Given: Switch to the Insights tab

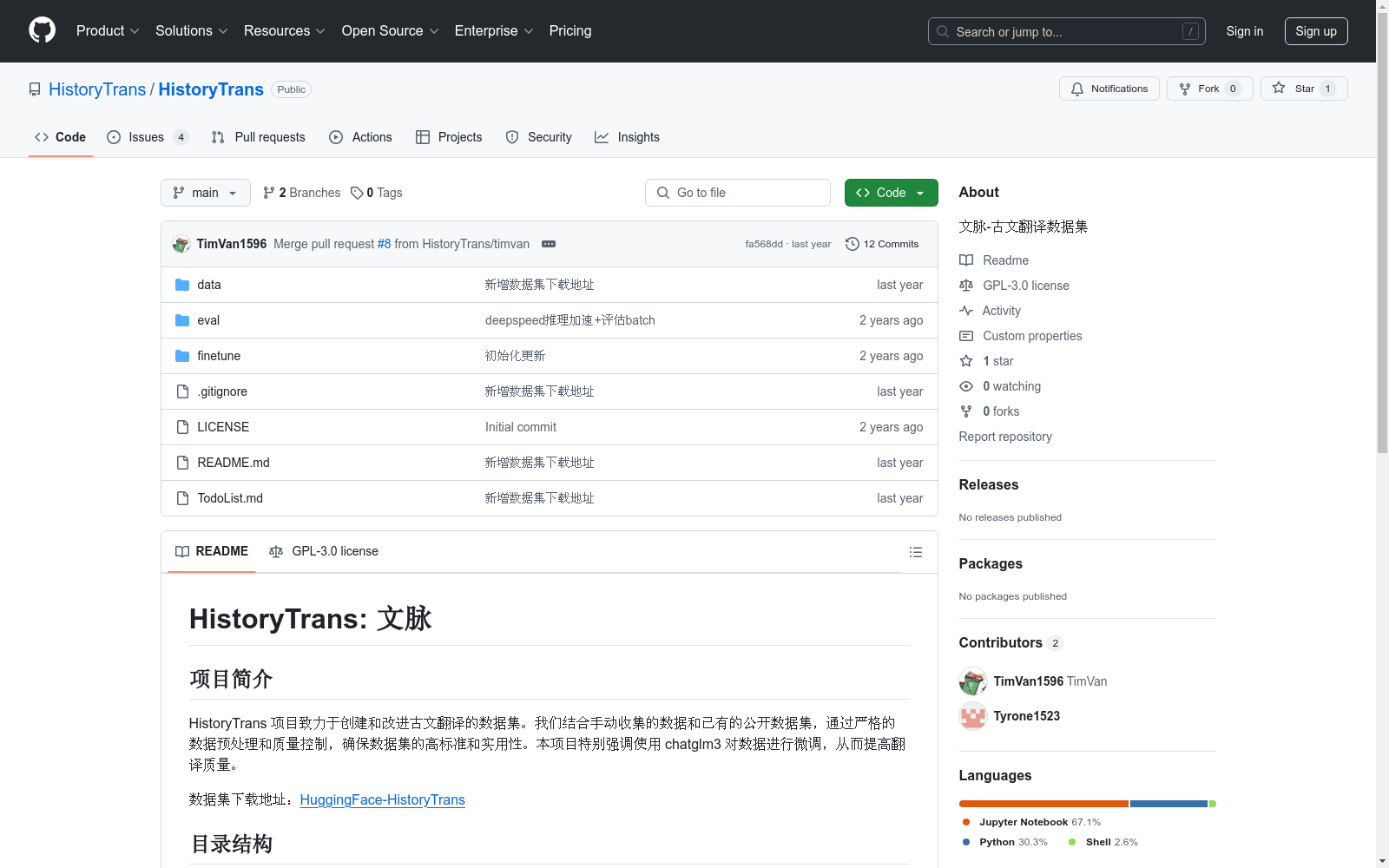Looking at the screenshot, I should pos(628,137).
